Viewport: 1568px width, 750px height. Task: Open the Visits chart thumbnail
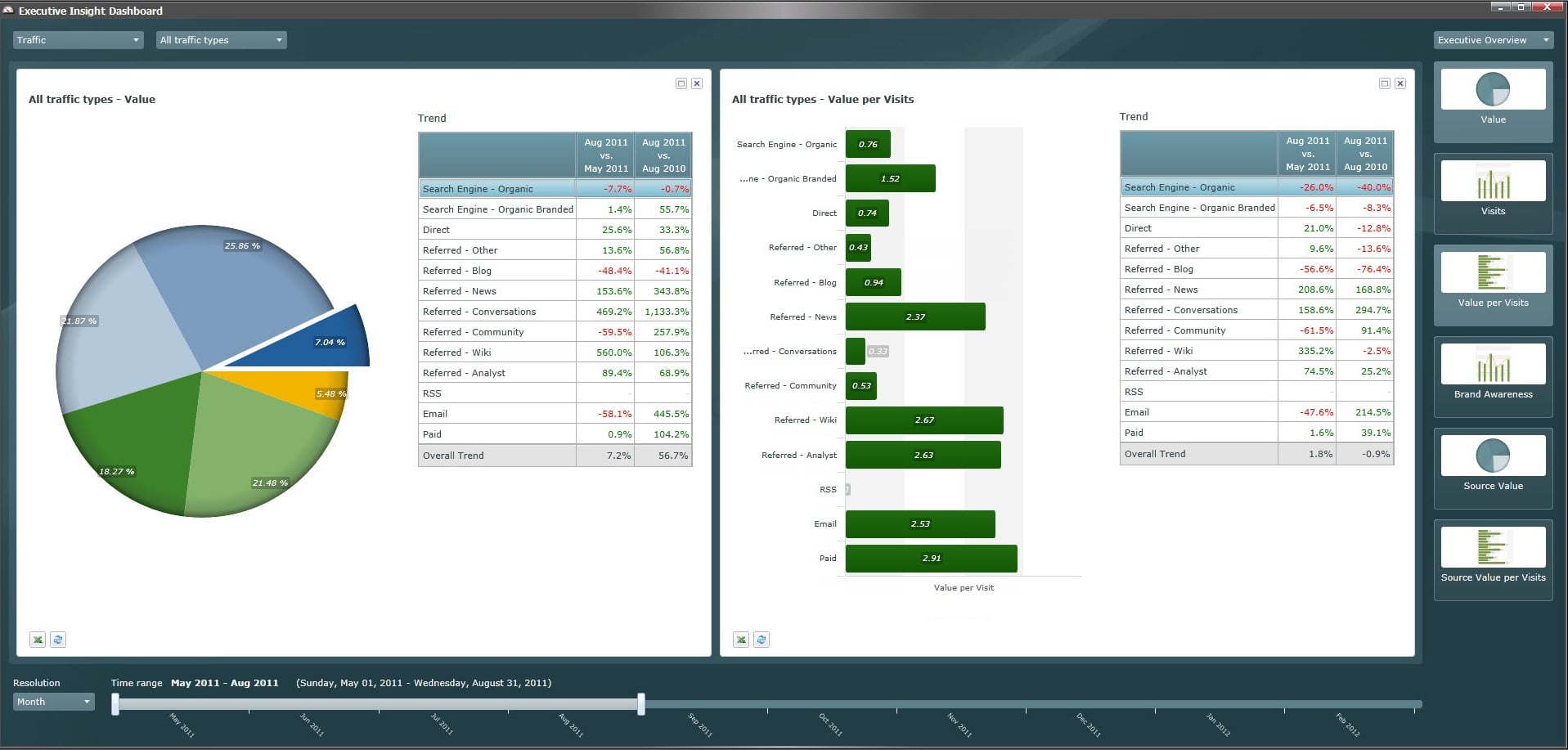pyautogui.click(x=1493, y=182)
